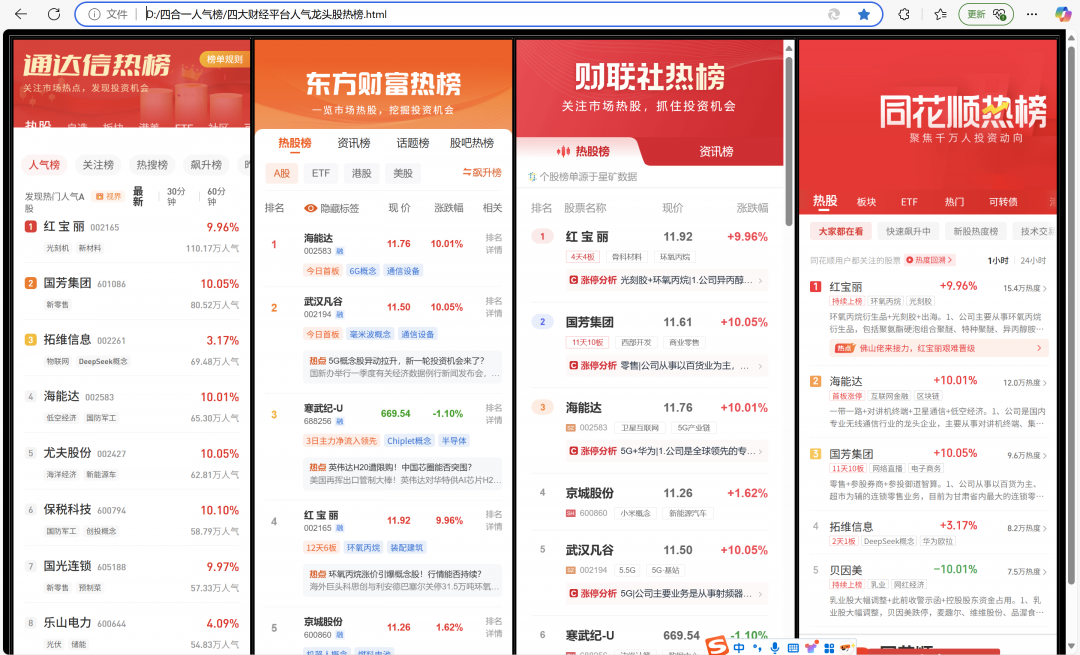Open 股吧热榜 tab in 东方财富热榜
Image resolution: width=1080 pixels, height=655 pixels.
(x=472, y=143)
